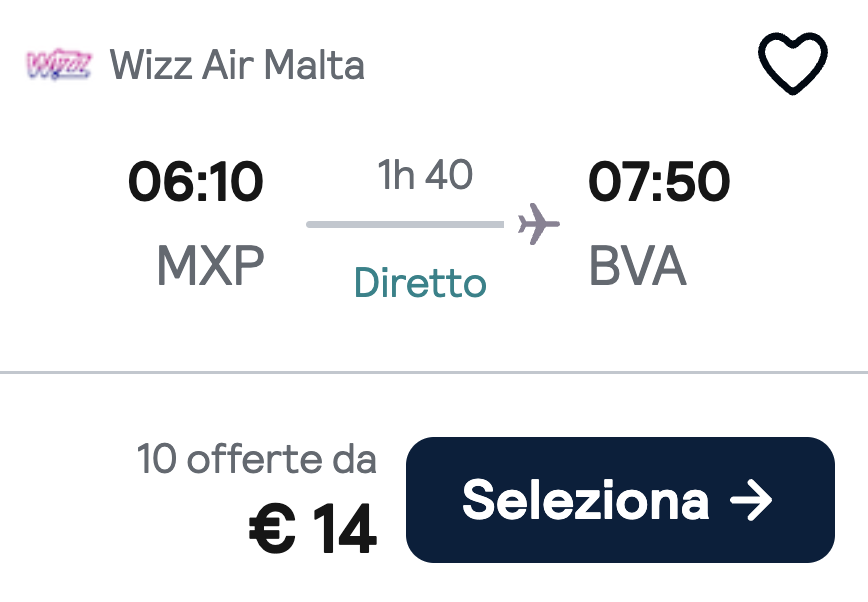
Task: Click empty space left of Wizz logo
Action: point(12,65)
